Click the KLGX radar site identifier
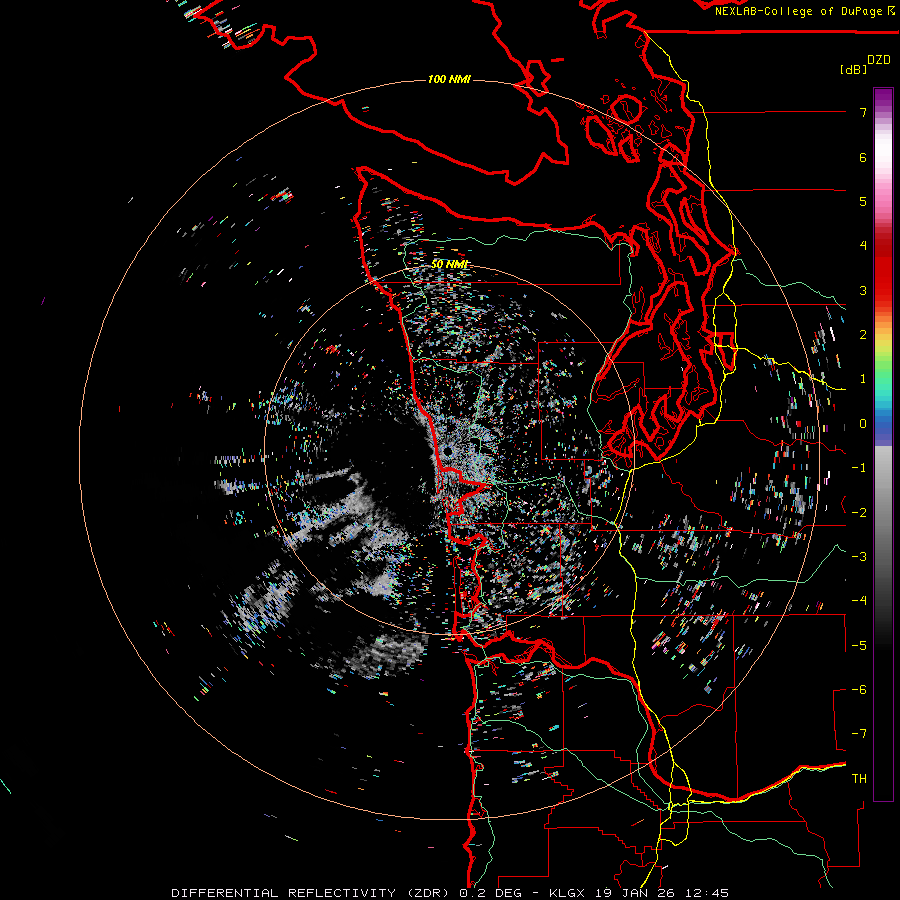900x900 pixels. [567, 893]
